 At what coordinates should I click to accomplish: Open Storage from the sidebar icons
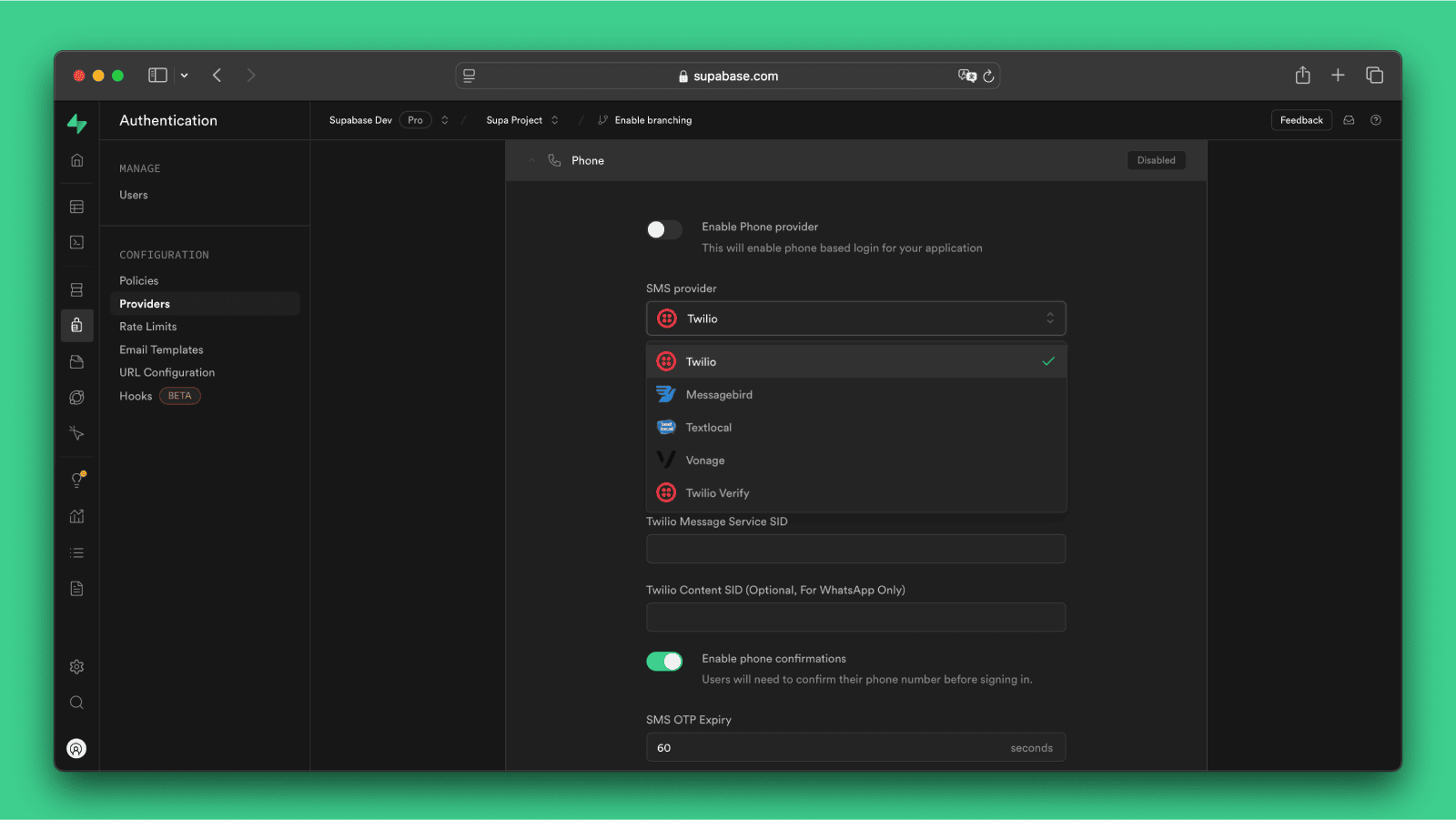76,362
